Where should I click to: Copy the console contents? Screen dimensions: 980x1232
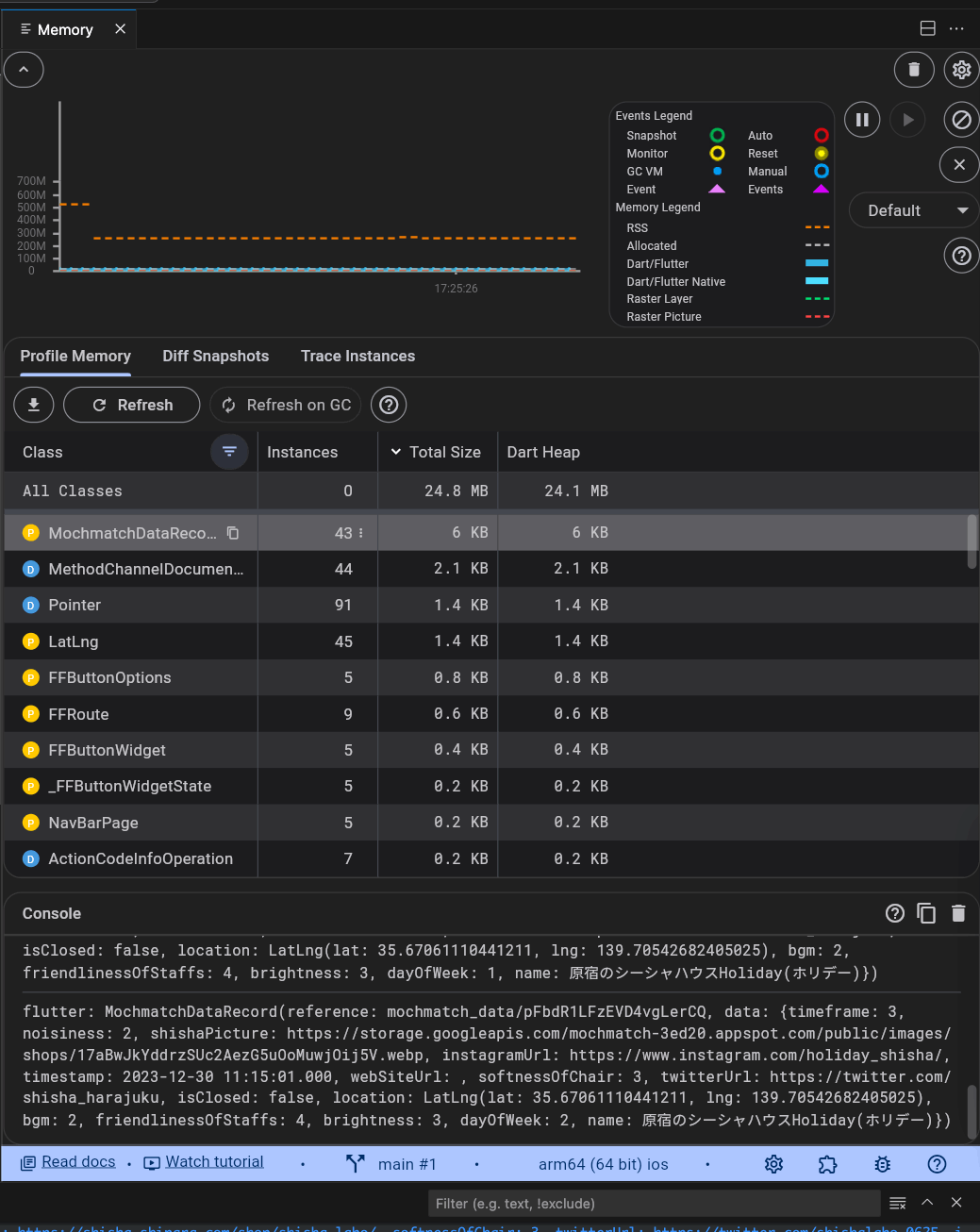pyautogui.click(x=926, y=913)
